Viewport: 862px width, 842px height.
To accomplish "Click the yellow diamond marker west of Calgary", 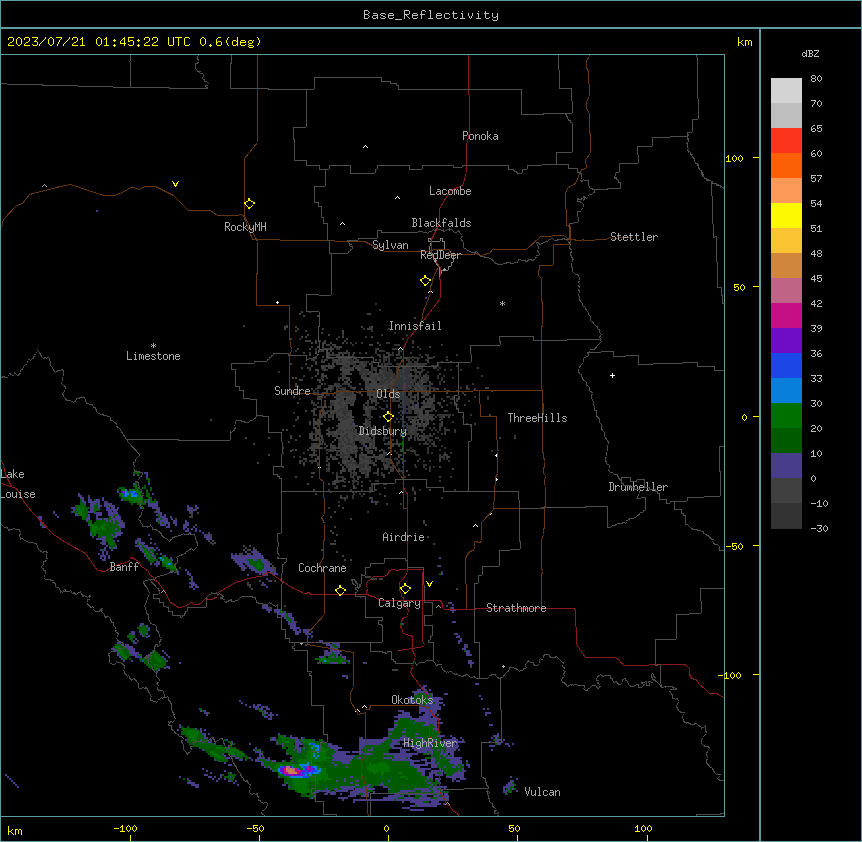I will point(340,590).
